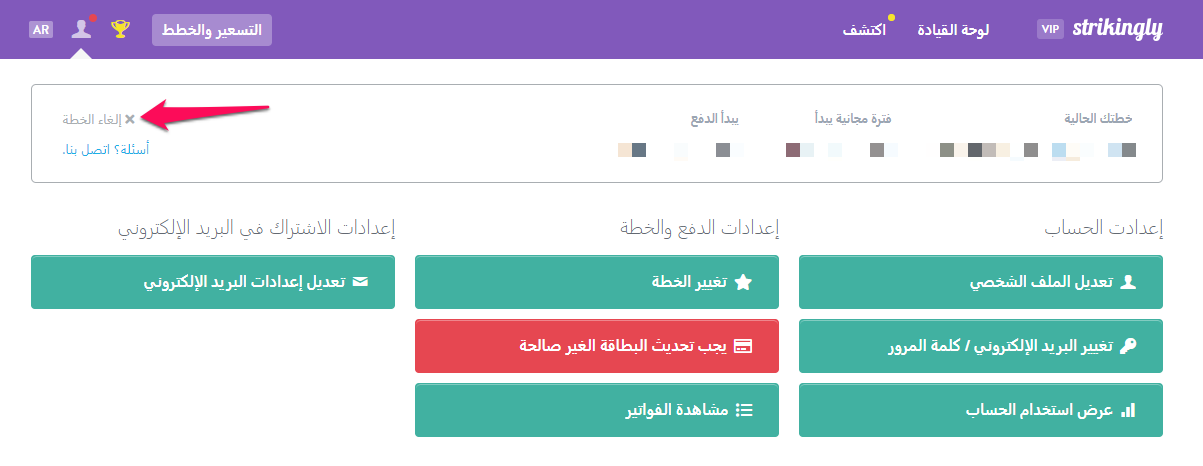Follow the اتصل بنا contact link
This screenshot has width=1203, height=466.
tap(84, 150)
